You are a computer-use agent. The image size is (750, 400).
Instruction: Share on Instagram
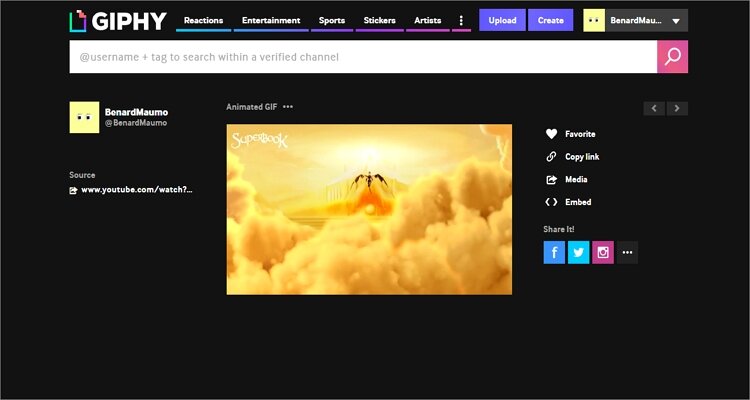603,252
